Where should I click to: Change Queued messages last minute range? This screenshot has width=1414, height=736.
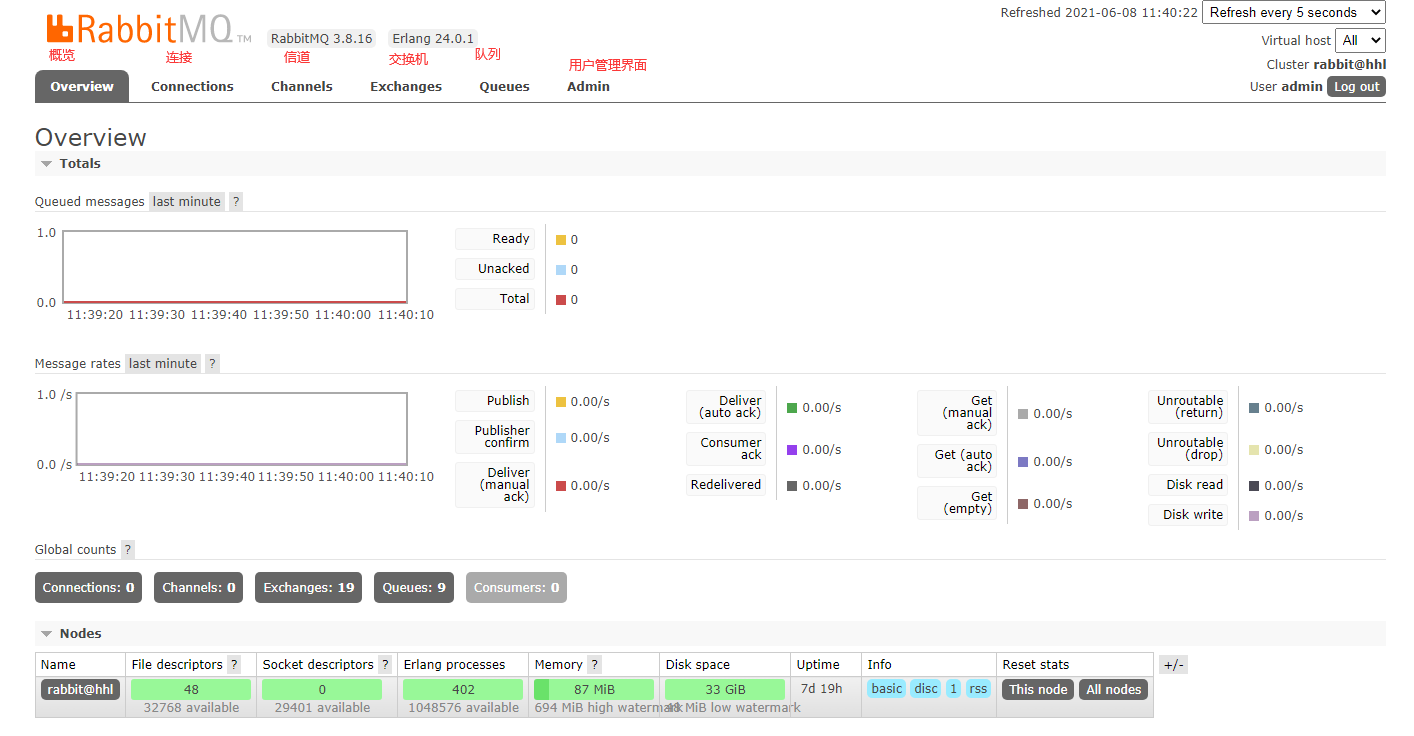tap(186, 201)
